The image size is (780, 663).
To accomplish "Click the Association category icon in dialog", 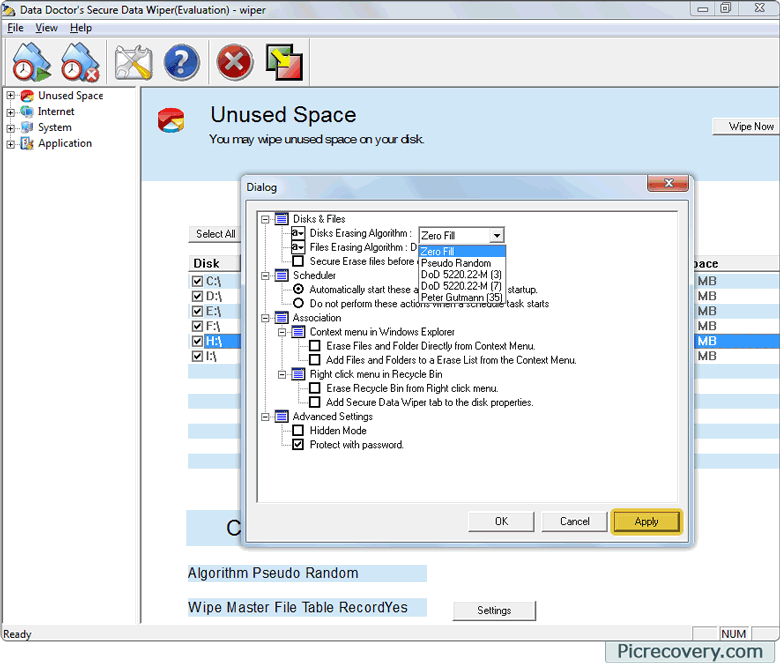I will [x=282, y=317].
